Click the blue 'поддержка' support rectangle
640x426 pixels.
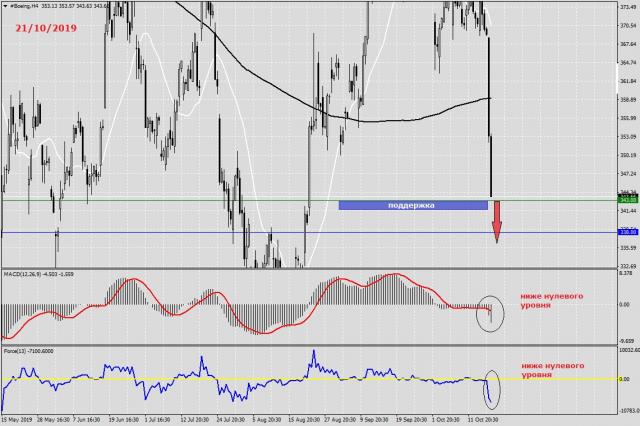pos(412,205)
